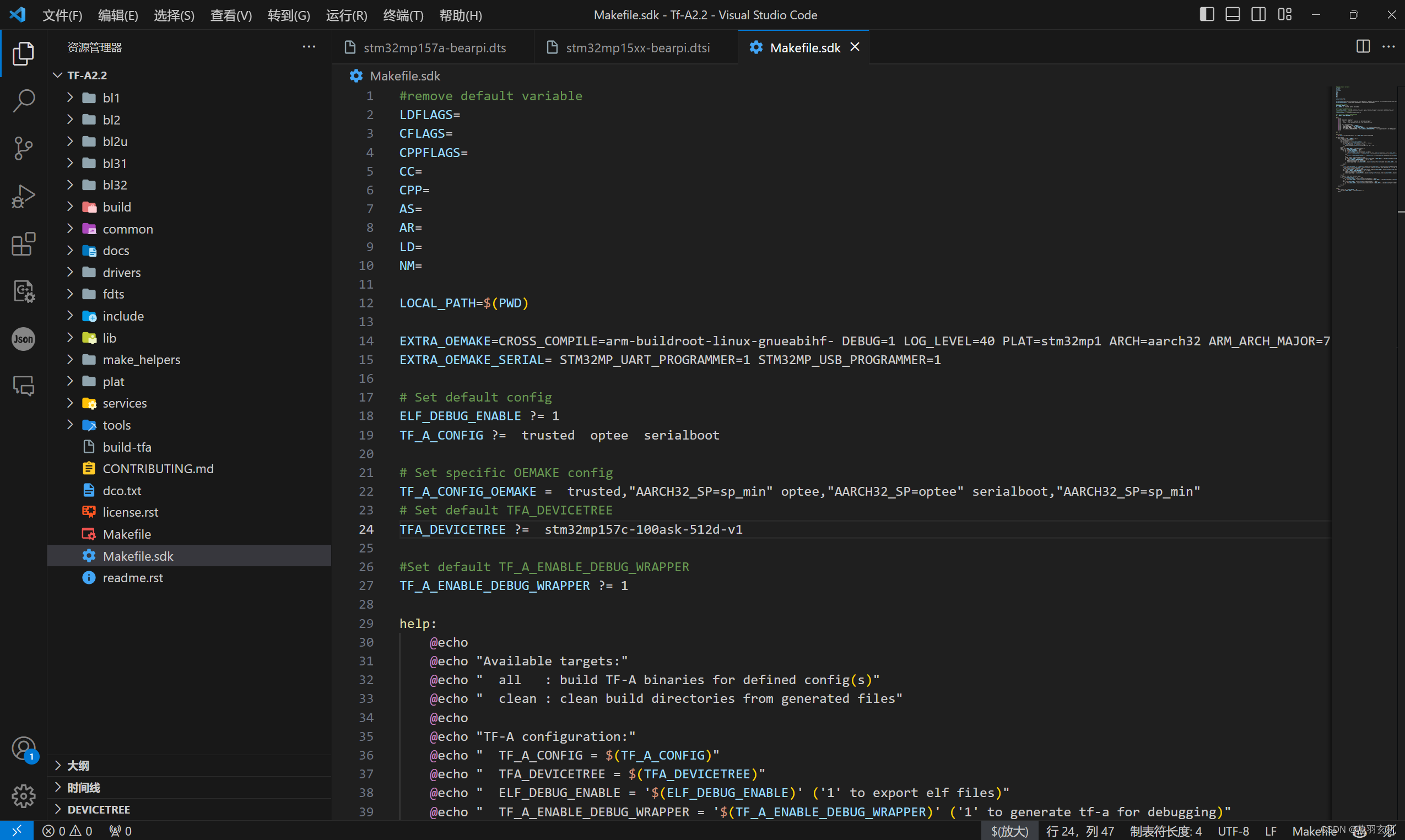This screenshot has height=840, width=1405.
Task: Open the 选择(S) menu
Action: click(x=174, y=15)
